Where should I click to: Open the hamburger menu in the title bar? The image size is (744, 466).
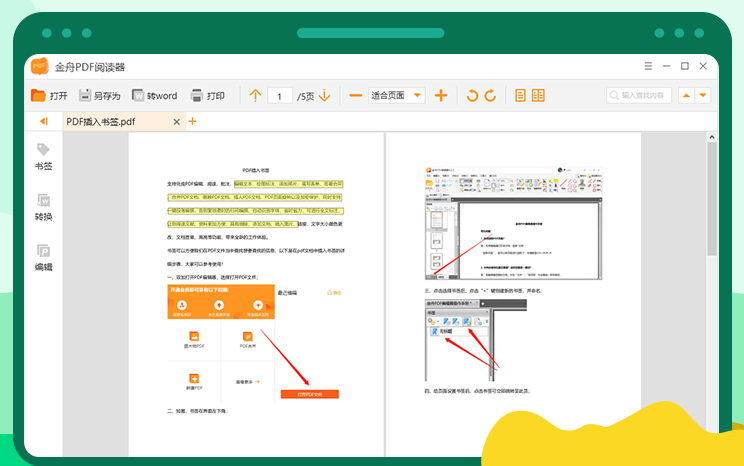coord(648,66)
